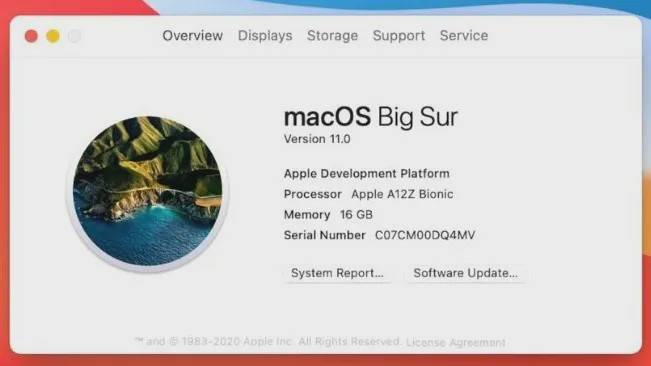The width and height of the screenshot is (651, 366).
Task: Click Version 11.0 to reveal build number
Action: pyautogui.click(x=317, y=139)
